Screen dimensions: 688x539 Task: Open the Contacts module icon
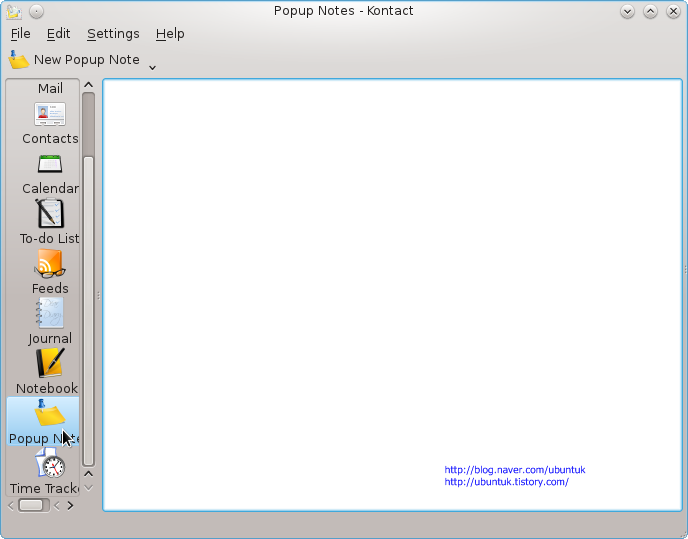(50, 115)
